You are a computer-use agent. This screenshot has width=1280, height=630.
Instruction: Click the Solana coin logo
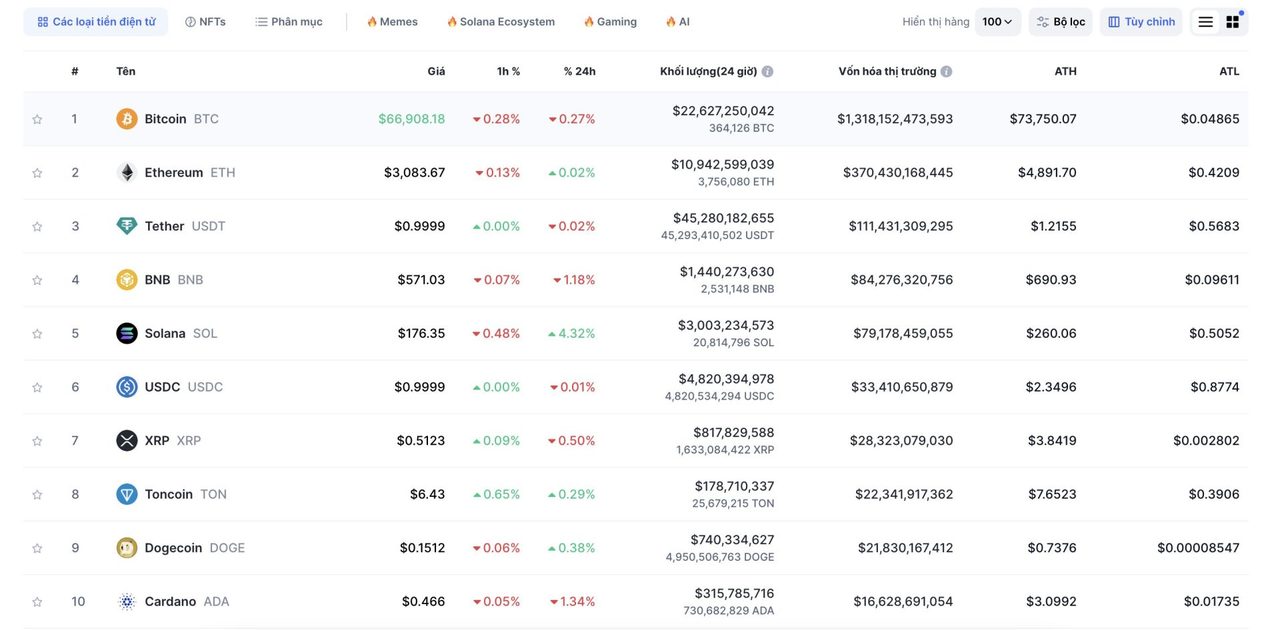pyautogui.click(x=127, y=334)
